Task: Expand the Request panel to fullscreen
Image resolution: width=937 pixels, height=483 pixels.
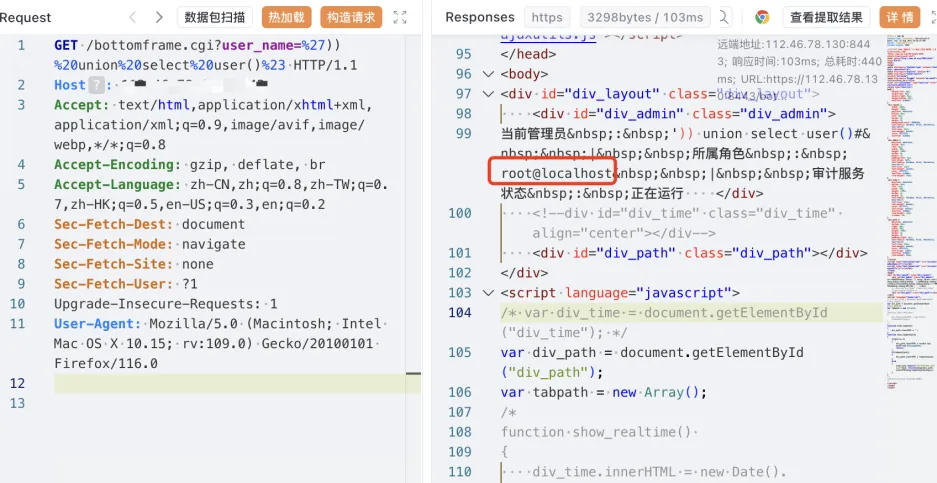Action: pyautogui.click(x=400, y=17)
